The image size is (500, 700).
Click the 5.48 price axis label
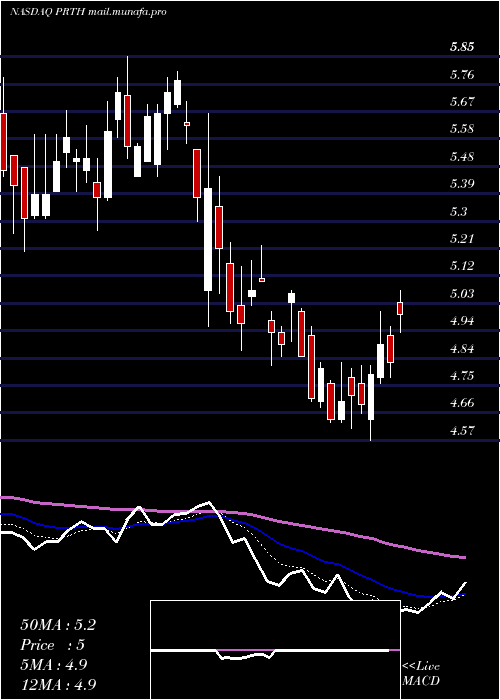coord(462,157)
